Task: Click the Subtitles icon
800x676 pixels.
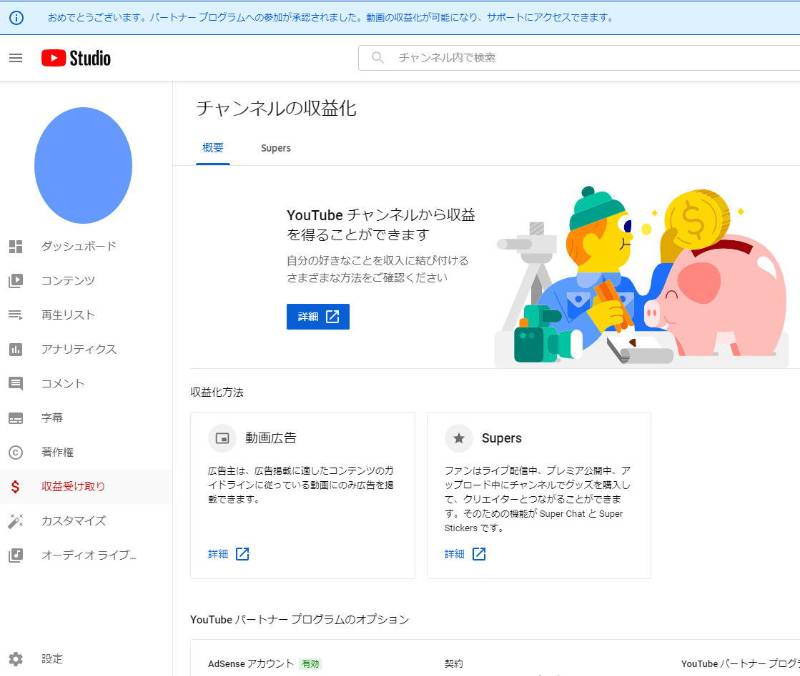Action: (x=16, y=418)
